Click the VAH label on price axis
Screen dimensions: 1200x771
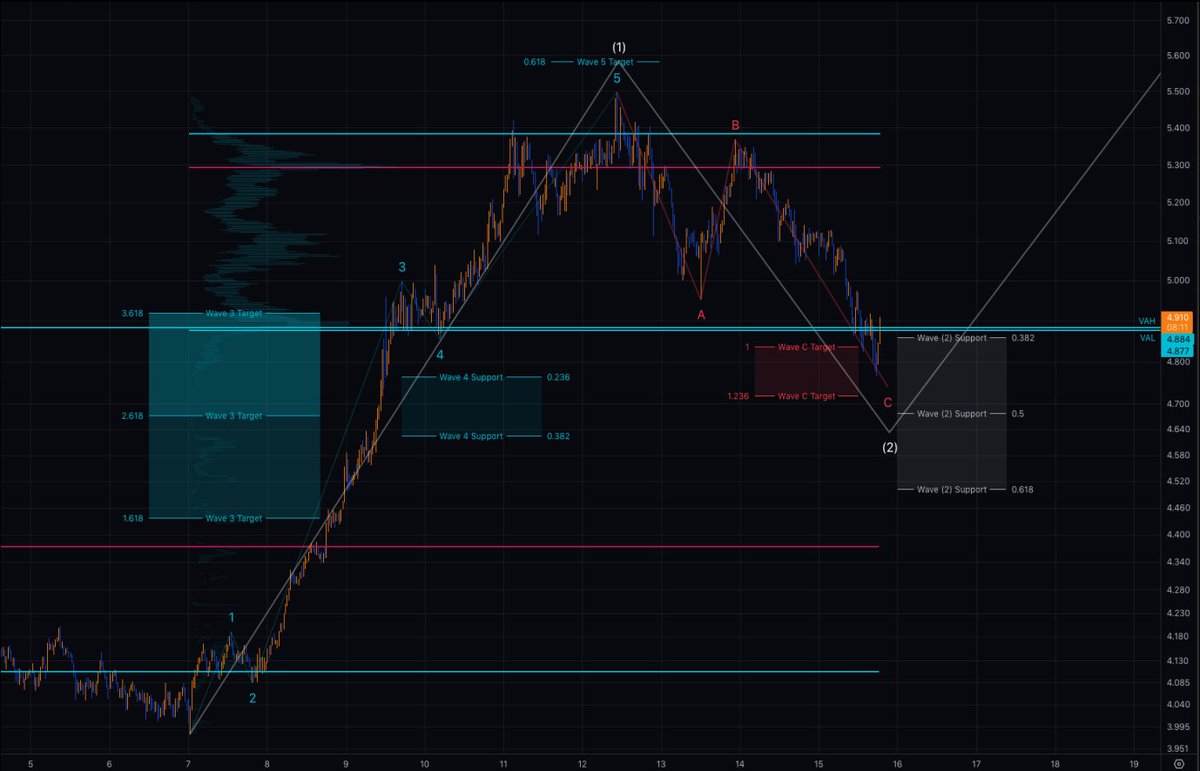point(1146,320)
